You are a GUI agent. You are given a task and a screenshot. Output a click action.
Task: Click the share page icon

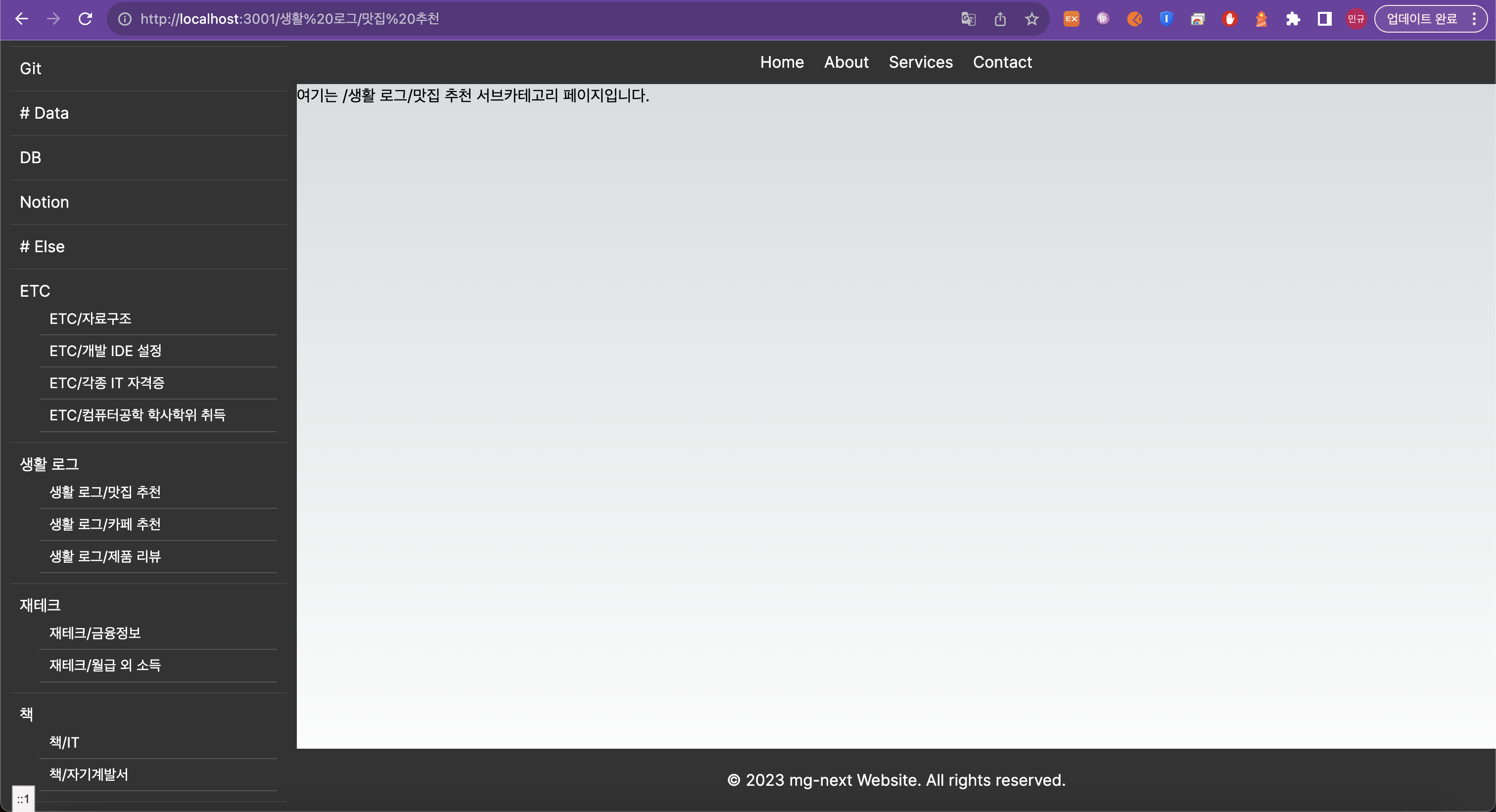pos(1000,19)
